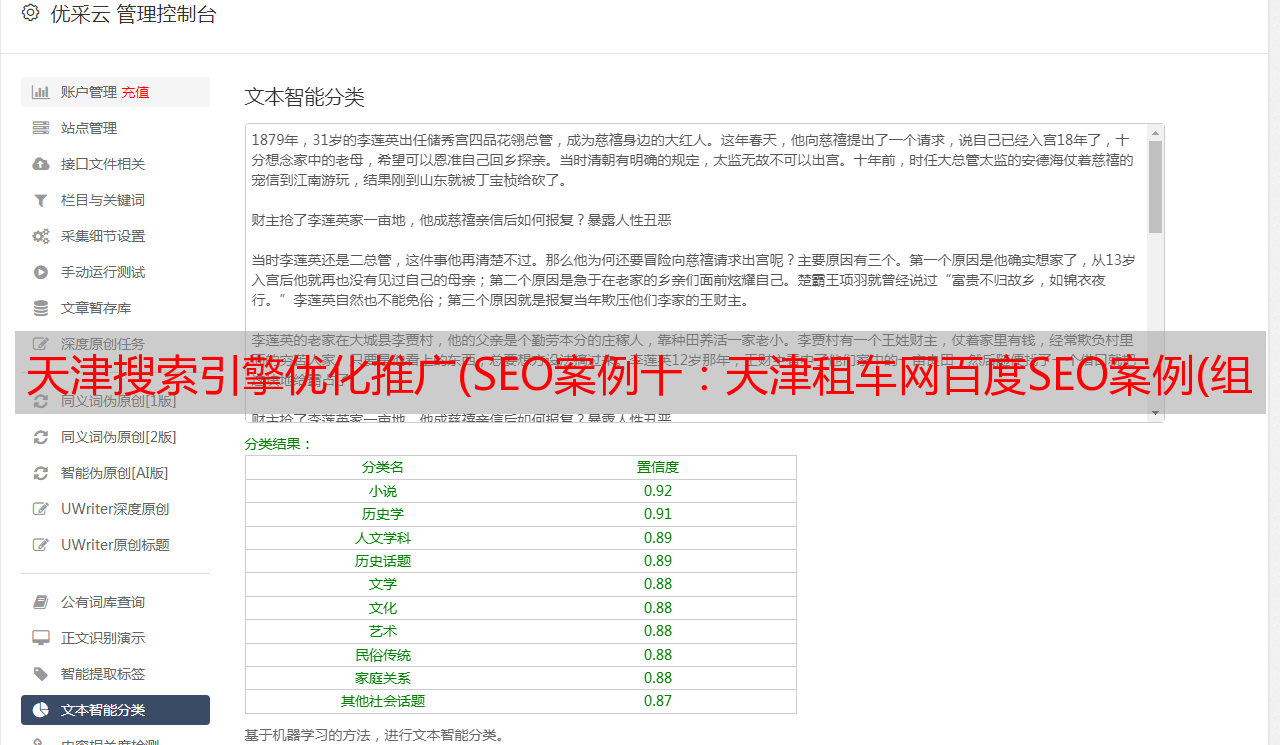The height and width of the screenshot is (745, 1280).
Task: Click the tag icon beside 智能提取标签
Action: tap(41, 674)
